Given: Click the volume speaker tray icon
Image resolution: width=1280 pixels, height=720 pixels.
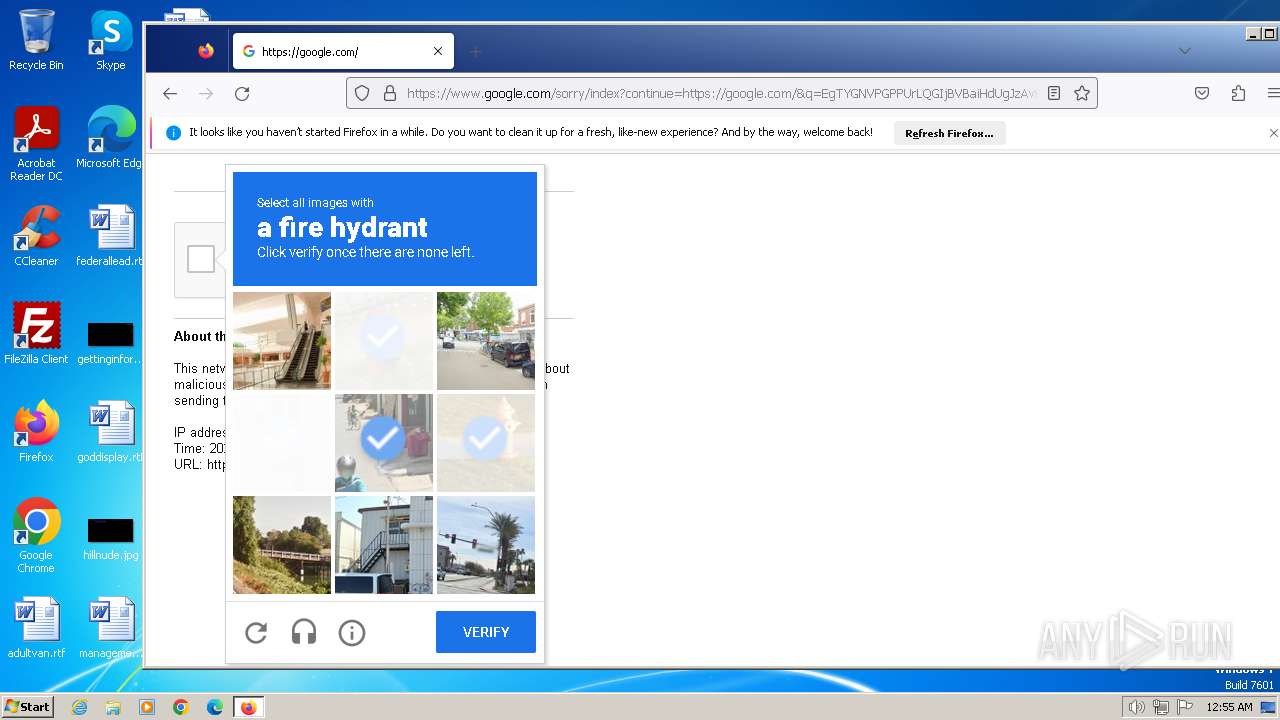Looking at the screenshot, I should (1137, 707).
